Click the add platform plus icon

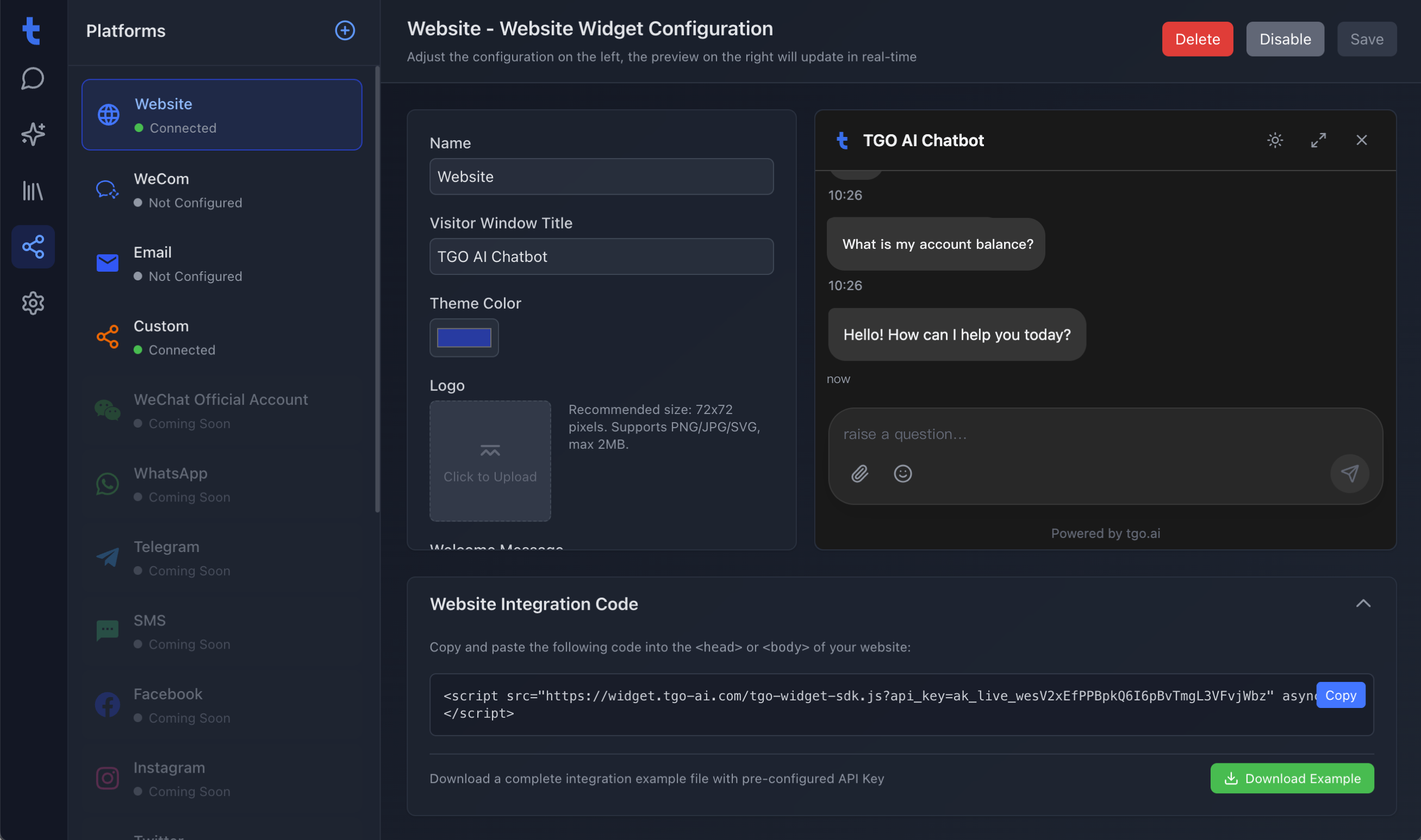coord(345,30)
